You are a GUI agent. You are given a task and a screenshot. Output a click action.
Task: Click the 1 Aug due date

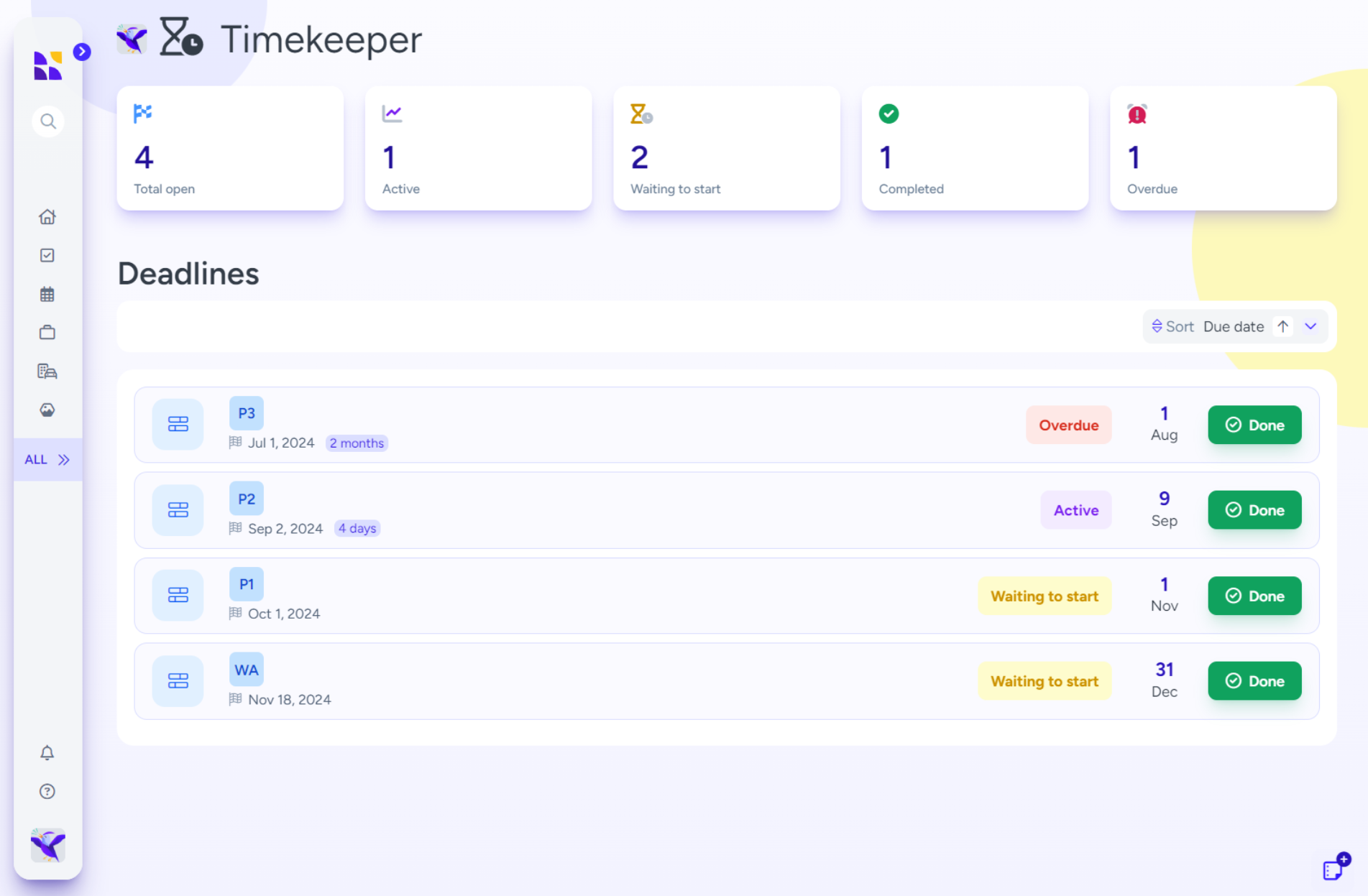click(1164, 424)
